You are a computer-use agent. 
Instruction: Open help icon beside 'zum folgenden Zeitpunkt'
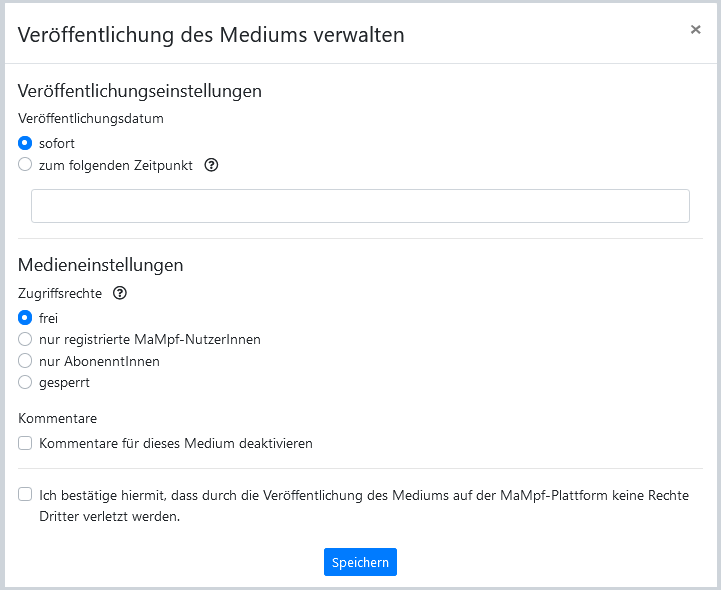pos(211,166)
